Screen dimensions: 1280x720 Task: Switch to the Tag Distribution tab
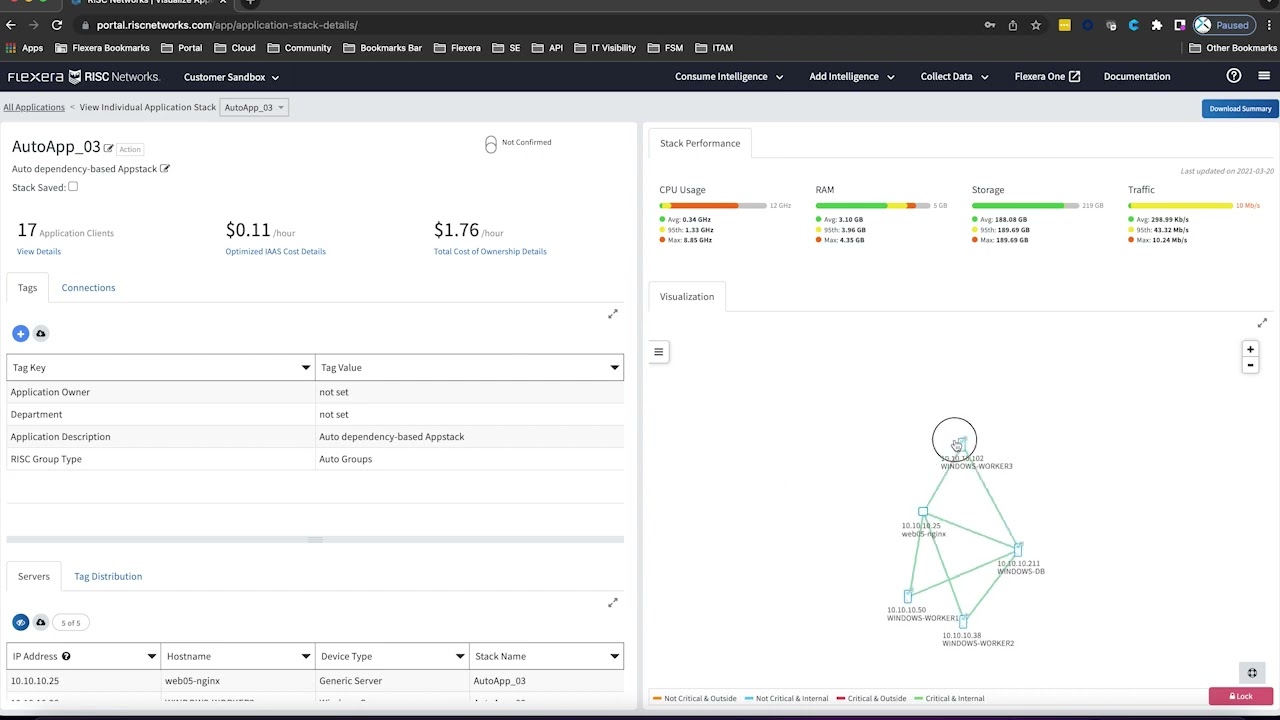coord(108,577)
